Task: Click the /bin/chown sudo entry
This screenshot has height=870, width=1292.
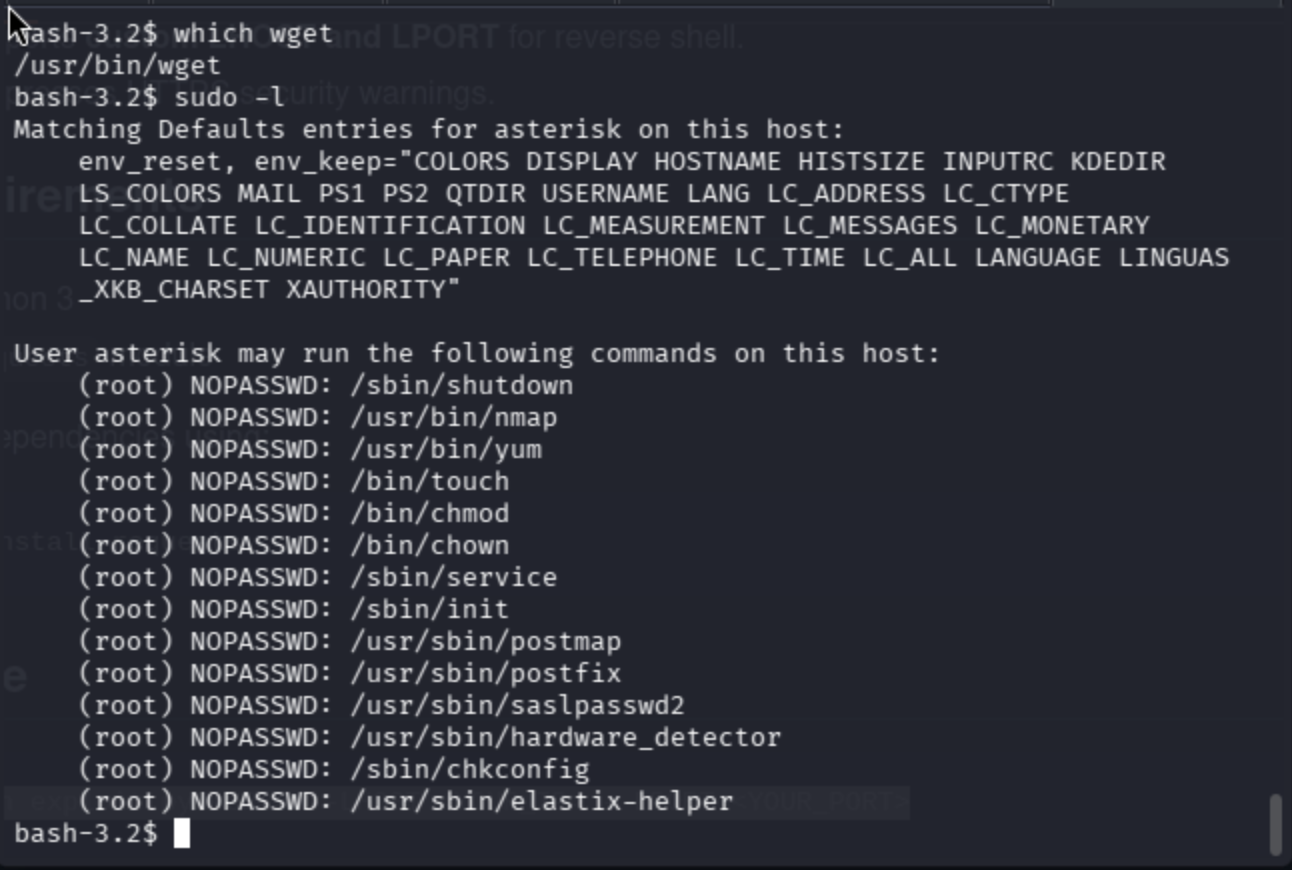Action: tap(429, 545)
